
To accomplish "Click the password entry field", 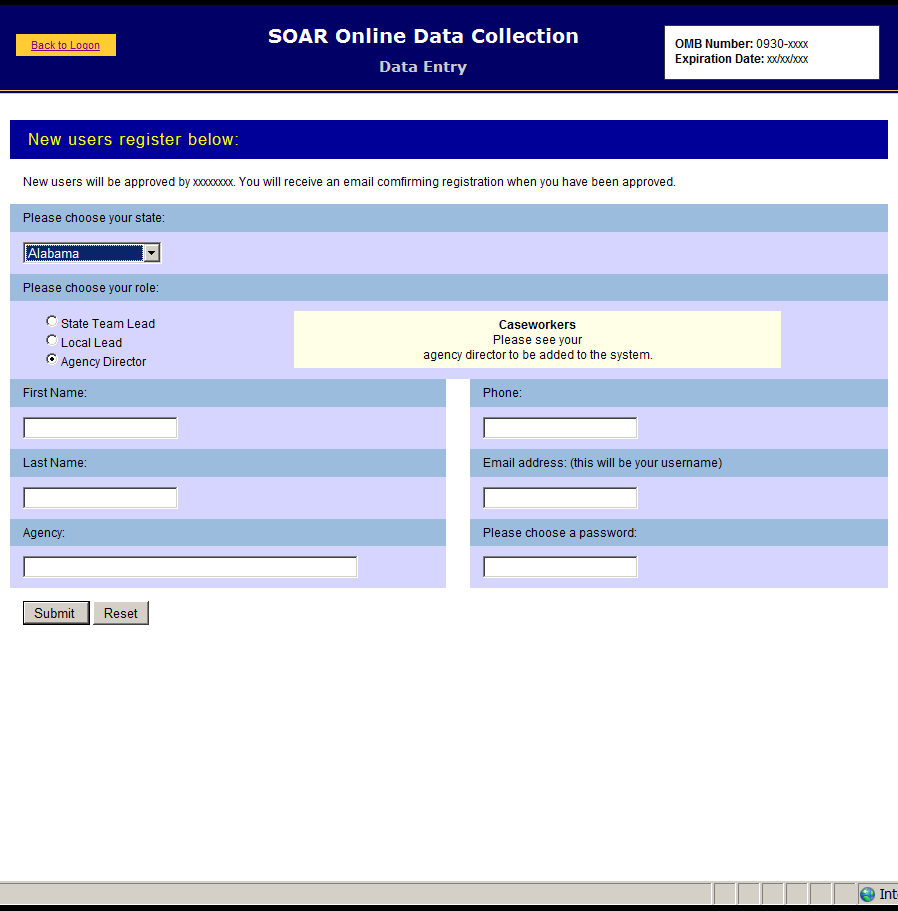I will pyautogui.click(x=560, y=567).
